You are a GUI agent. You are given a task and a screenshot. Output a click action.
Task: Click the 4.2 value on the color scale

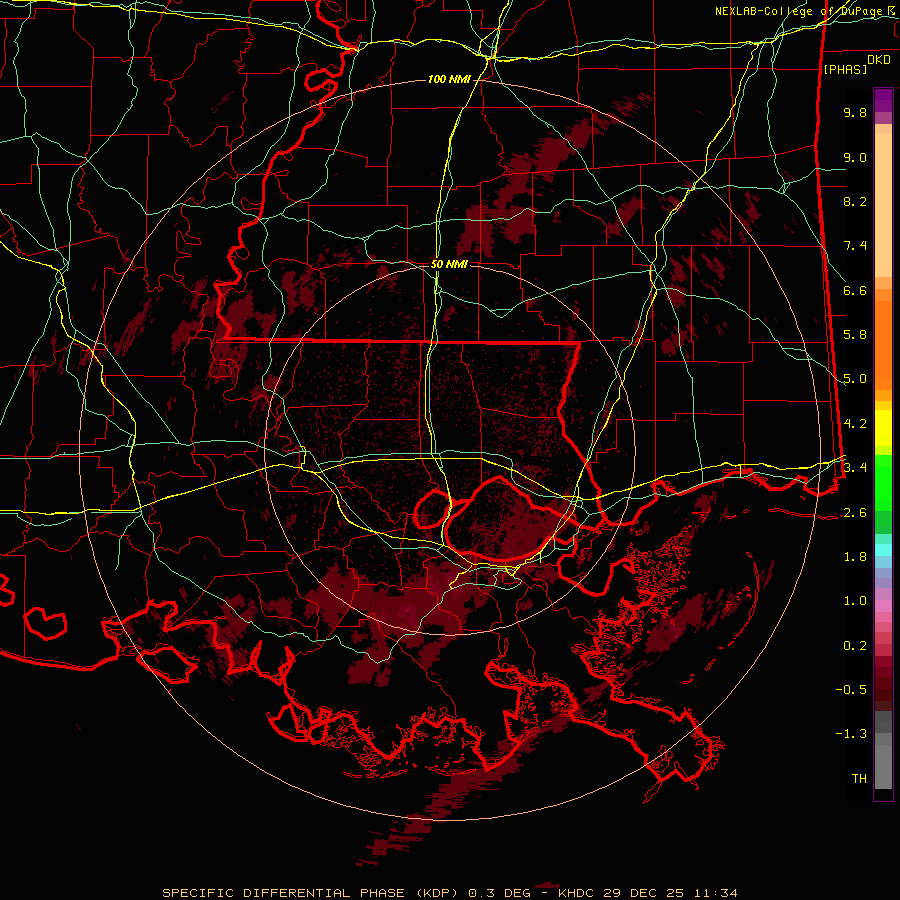pos(855,424)
